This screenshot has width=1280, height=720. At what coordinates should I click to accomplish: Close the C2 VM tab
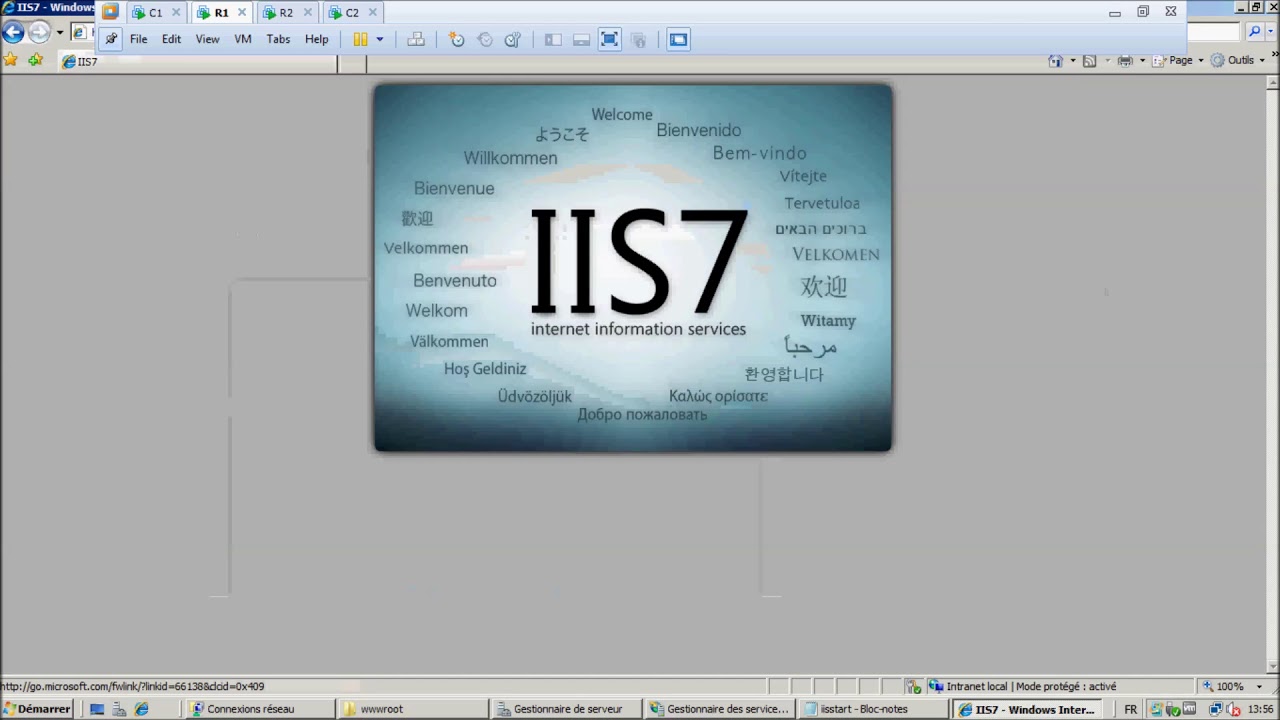tap(373, 13)
